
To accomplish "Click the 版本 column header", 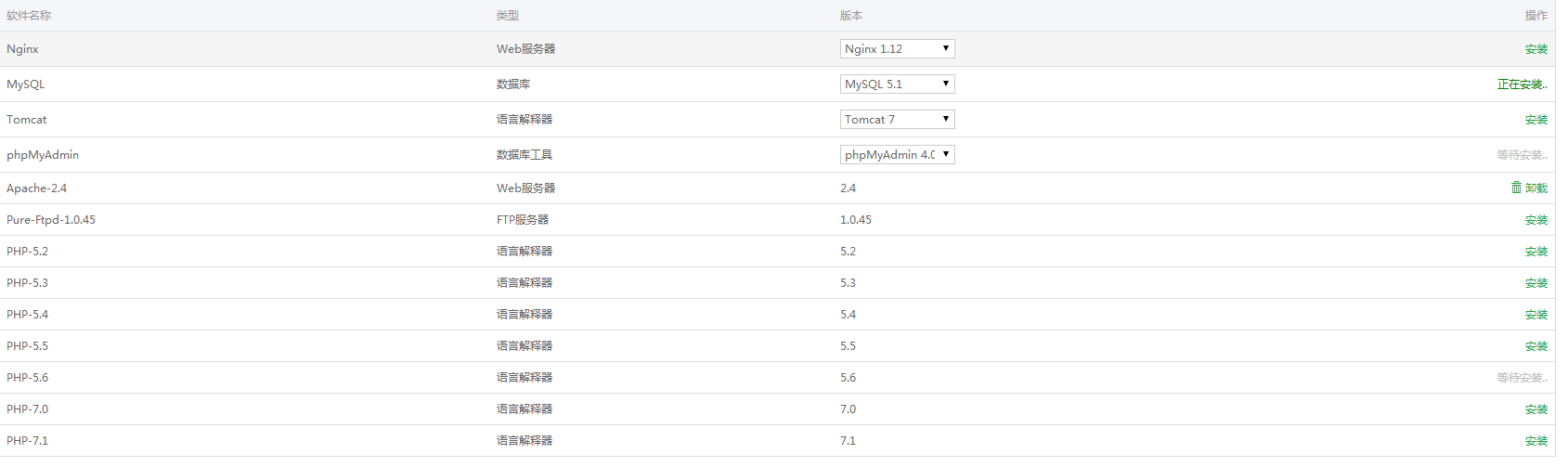I will coord(851,16).
